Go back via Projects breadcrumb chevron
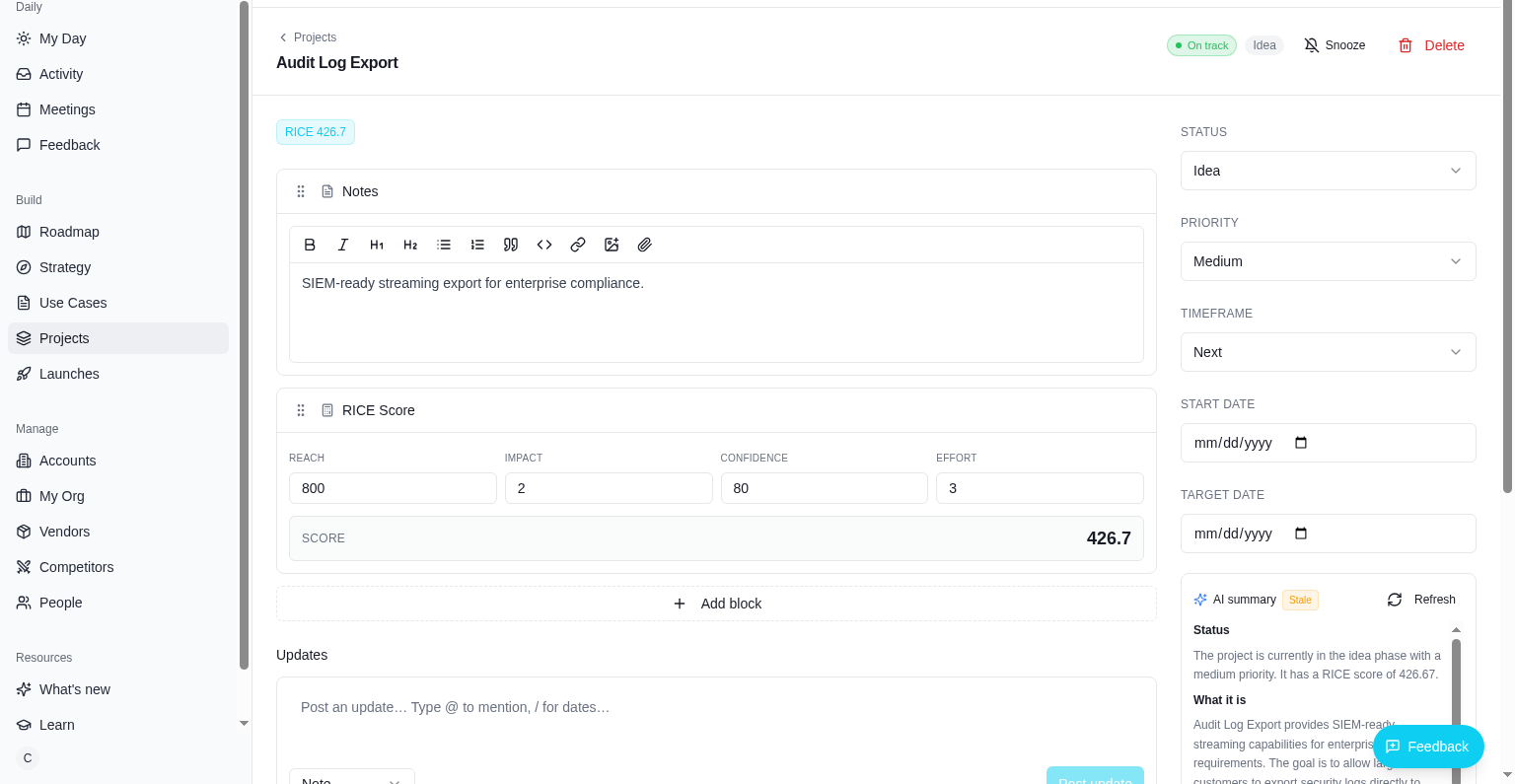This screenshot has width=1515, height=784. tap(283, 37)
